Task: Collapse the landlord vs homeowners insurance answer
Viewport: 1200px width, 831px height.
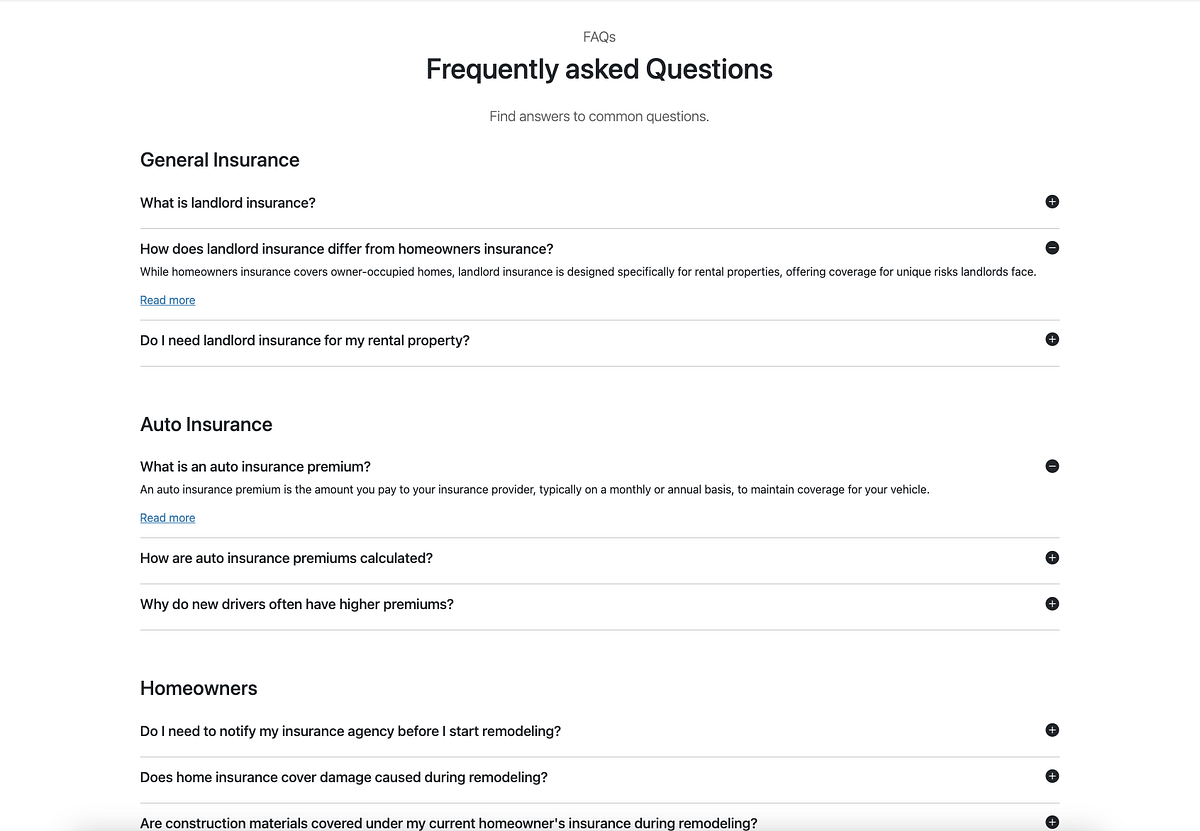Action: click(1051, 247)
